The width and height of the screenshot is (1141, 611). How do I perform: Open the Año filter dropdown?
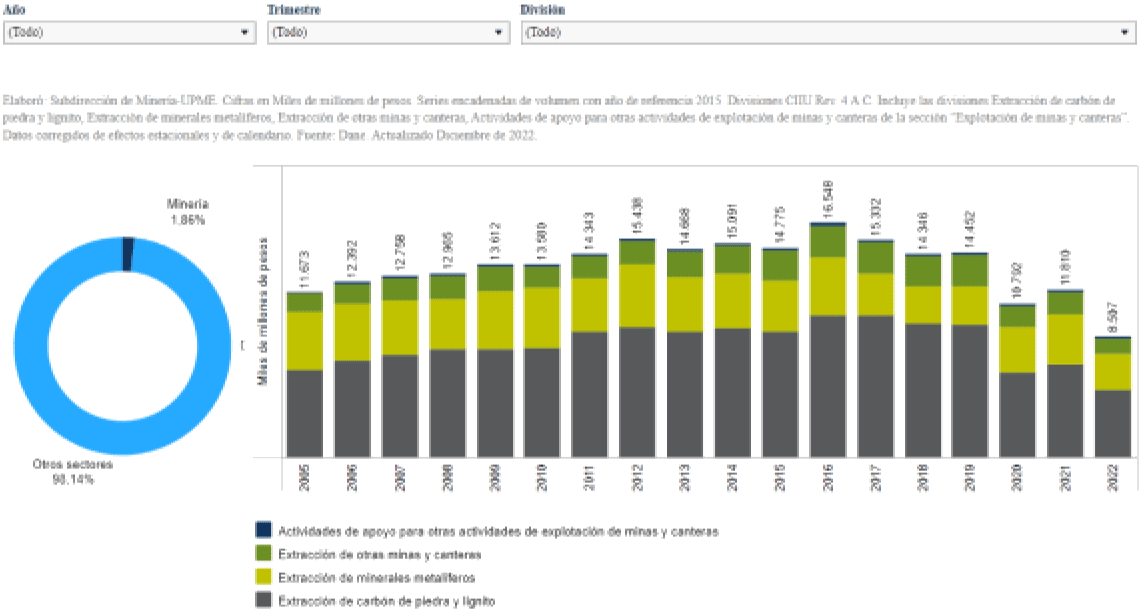130,32
